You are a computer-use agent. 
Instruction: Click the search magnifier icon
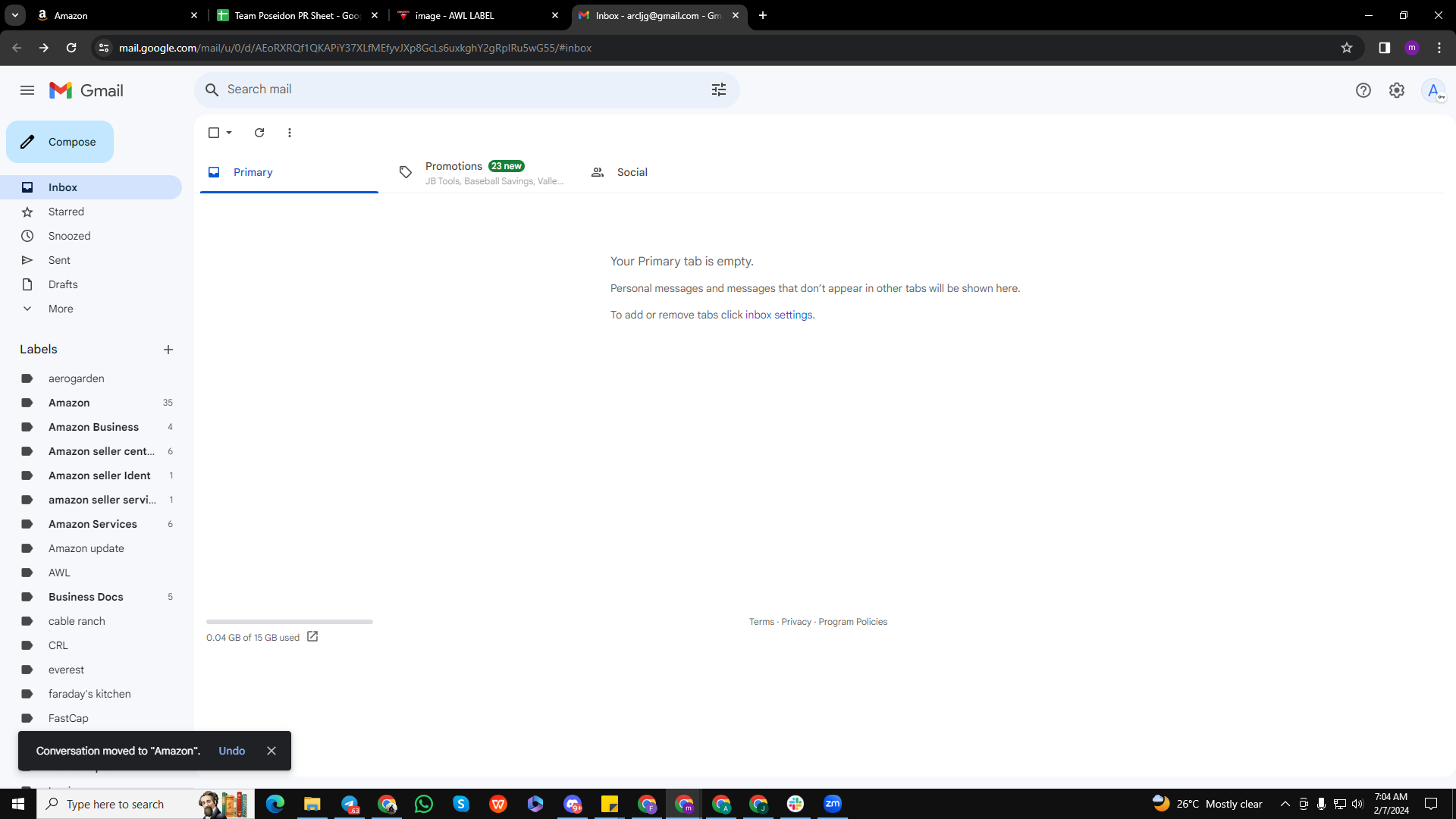[212, 89]
